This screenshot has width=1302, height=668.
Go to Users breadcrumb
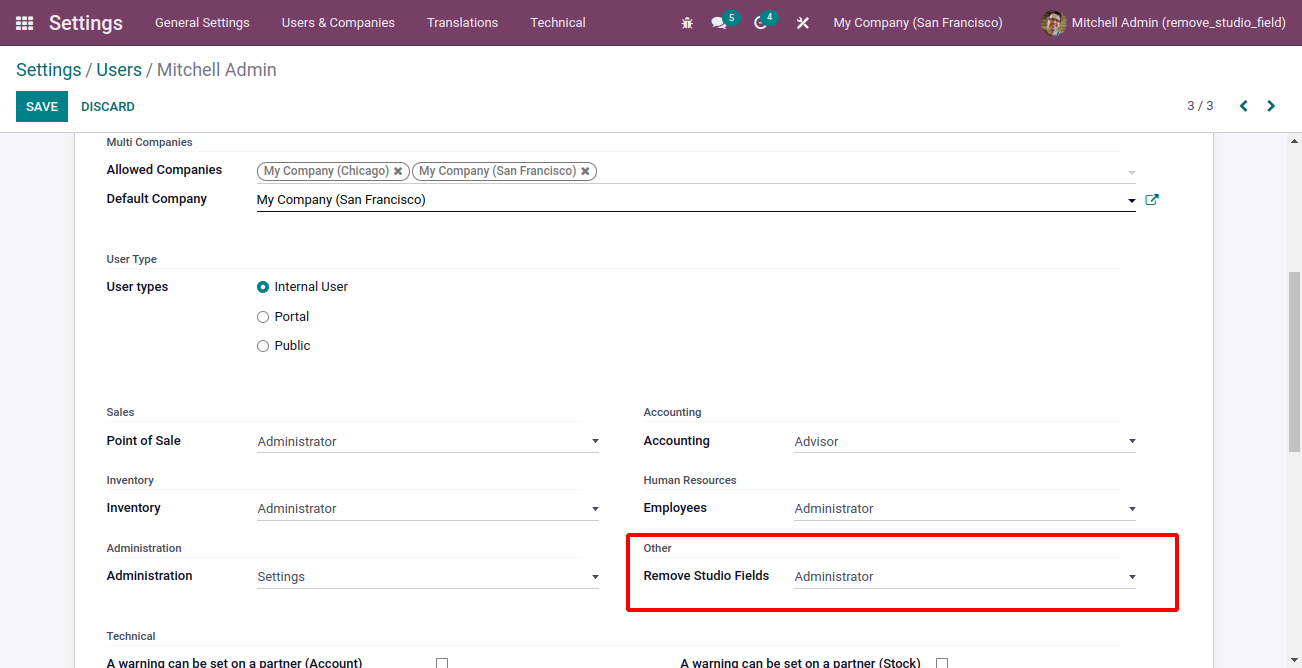coord(119,70)
